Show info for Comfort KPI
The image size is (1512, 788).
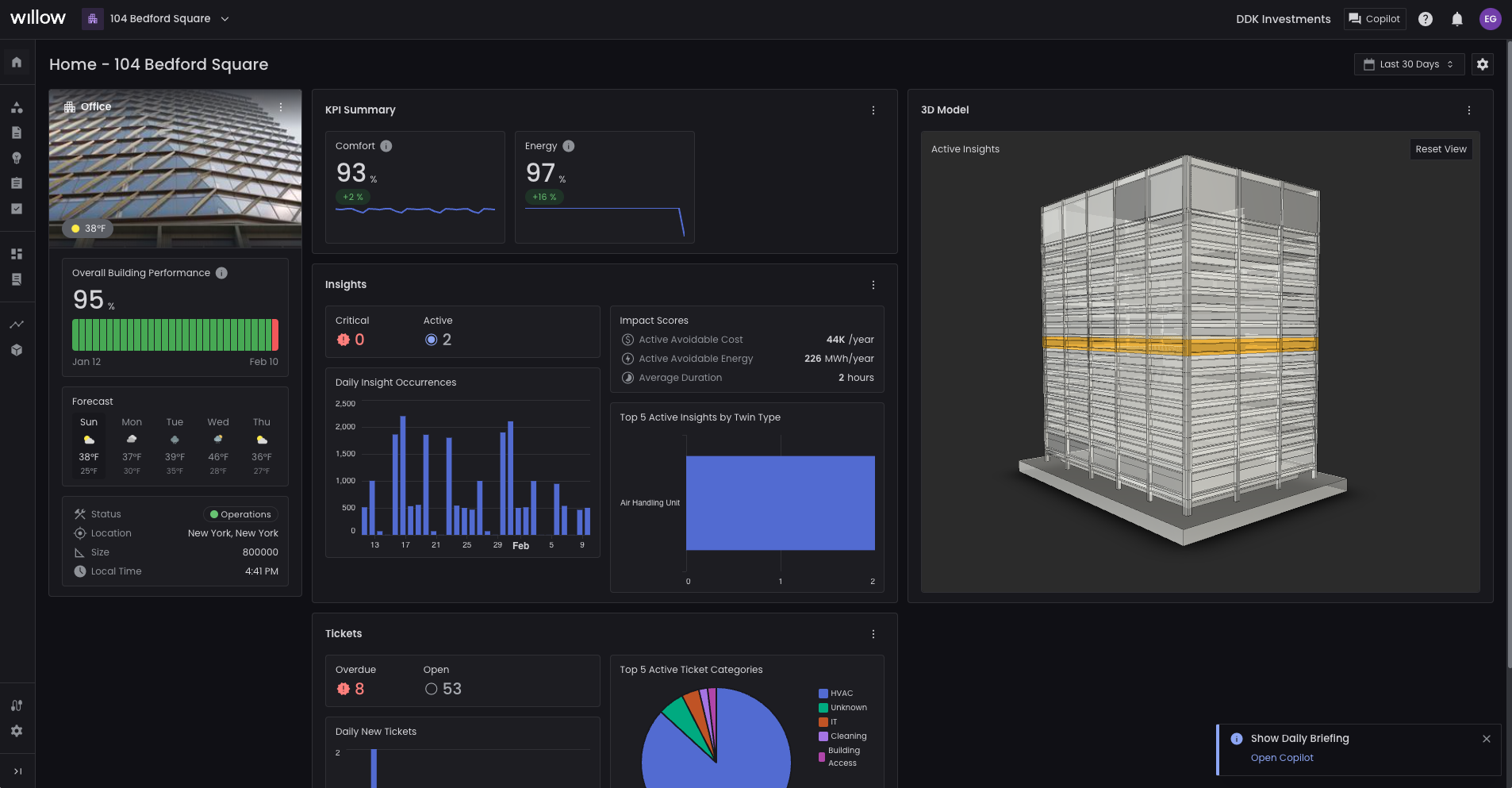pyautogui.click(x=386, y=146)
